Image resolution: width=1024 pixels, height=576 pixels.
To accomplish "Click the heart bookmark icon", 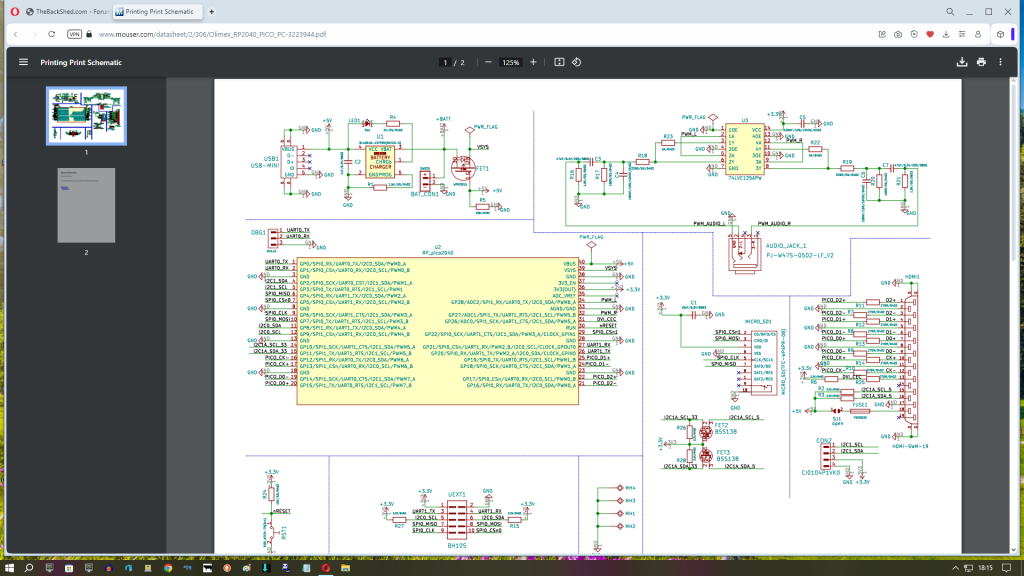I will pyautogui.click(x=929, y=33).
